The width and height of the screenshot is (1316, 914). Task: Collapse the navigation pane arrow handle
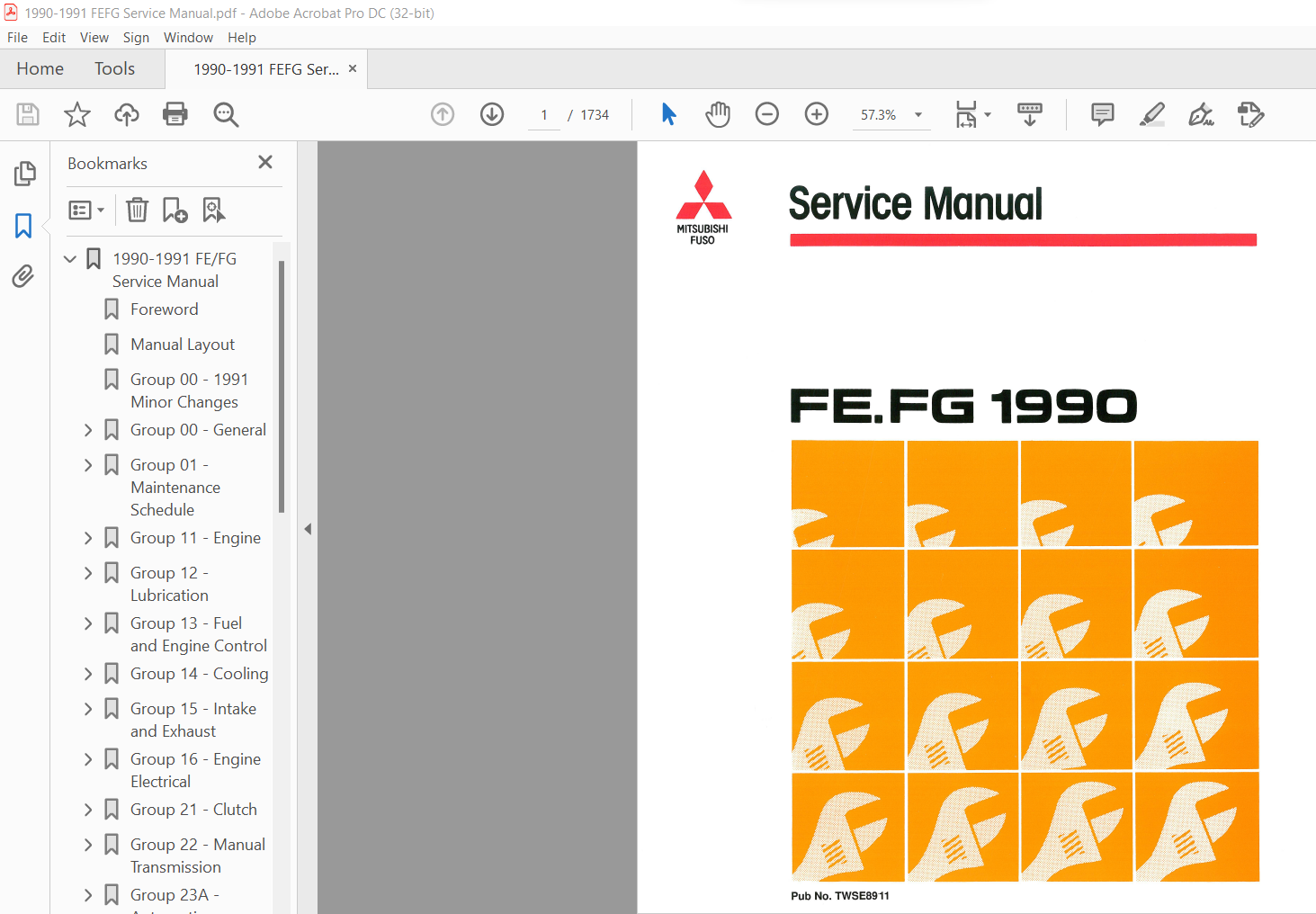coord(308,529)
